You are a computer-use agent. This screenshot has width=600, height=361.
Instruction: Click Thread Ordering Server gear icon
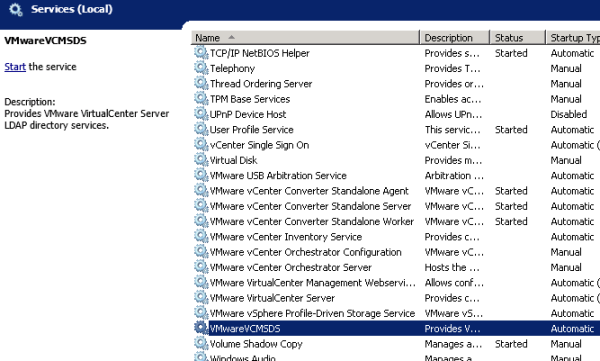(x=201, y=83)
